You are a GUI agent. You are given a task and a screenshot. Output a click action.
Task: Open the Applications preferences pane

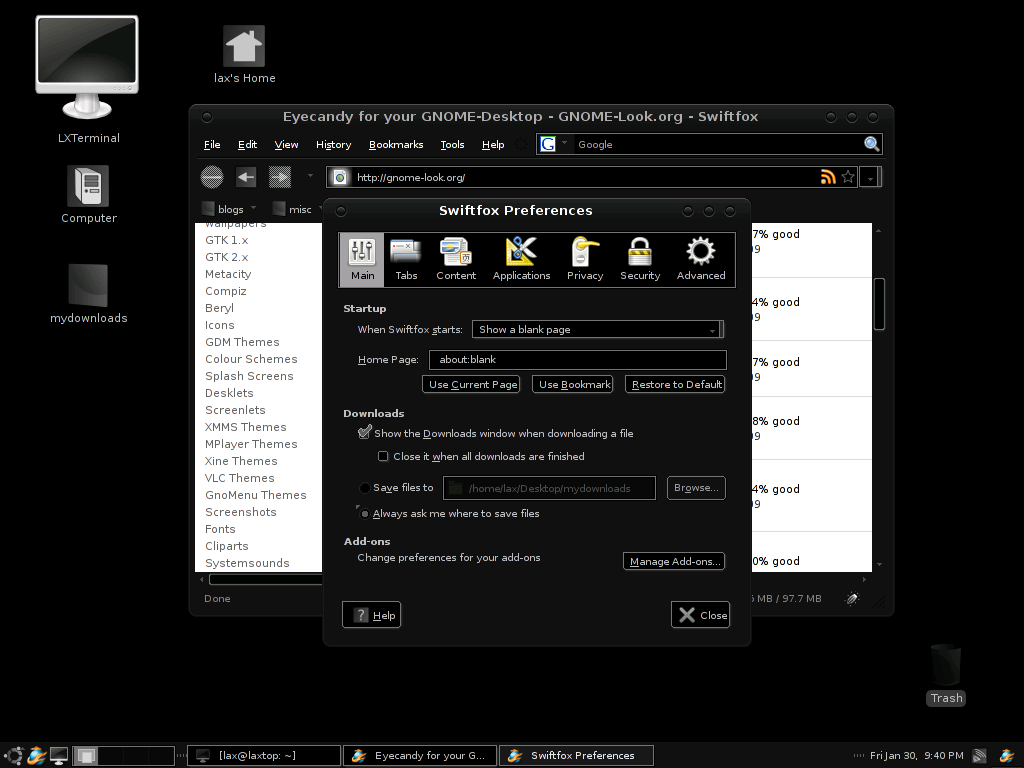(x=521, y=259)
